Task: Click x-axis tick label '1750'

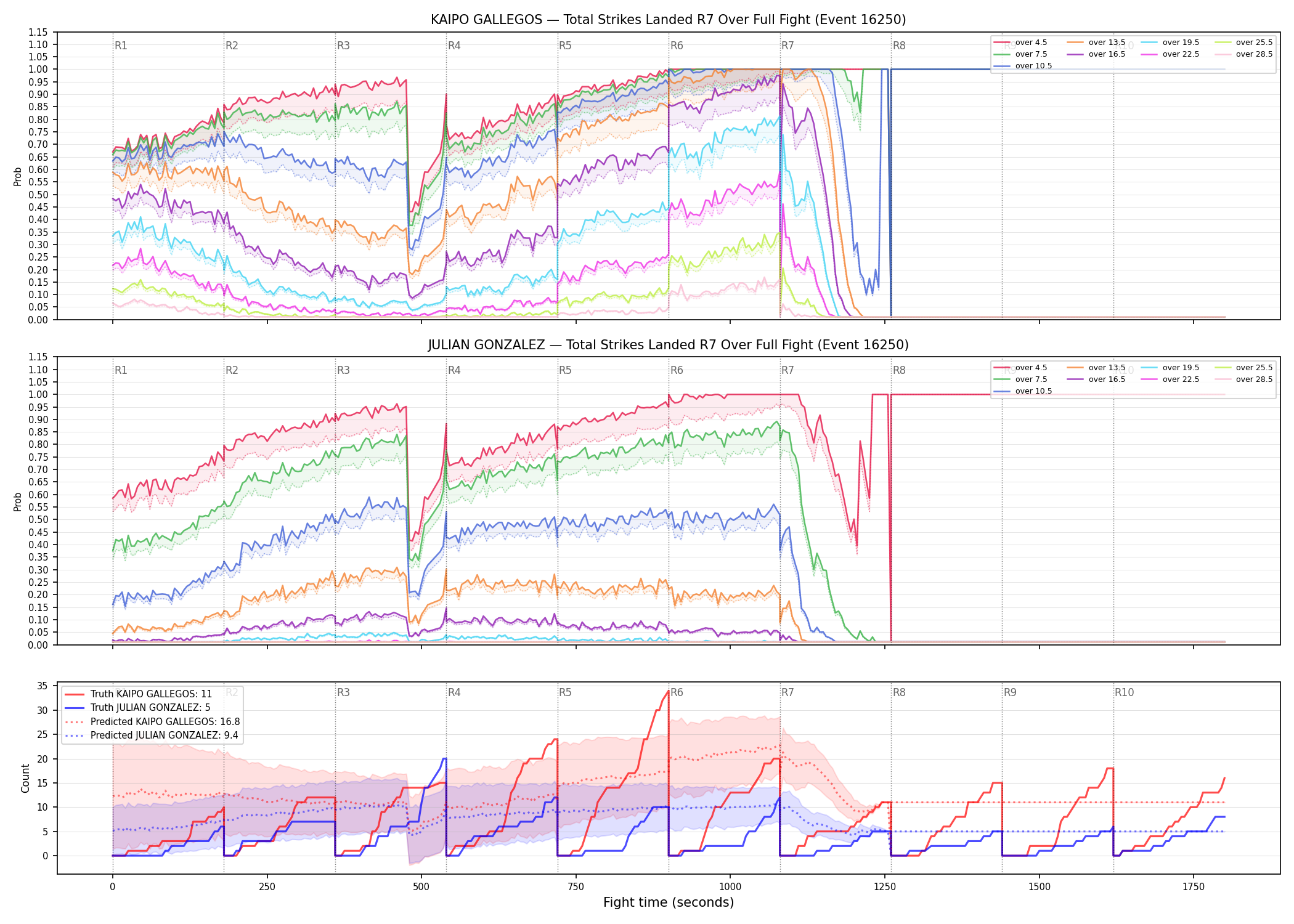Action: tap(1194, 887)
